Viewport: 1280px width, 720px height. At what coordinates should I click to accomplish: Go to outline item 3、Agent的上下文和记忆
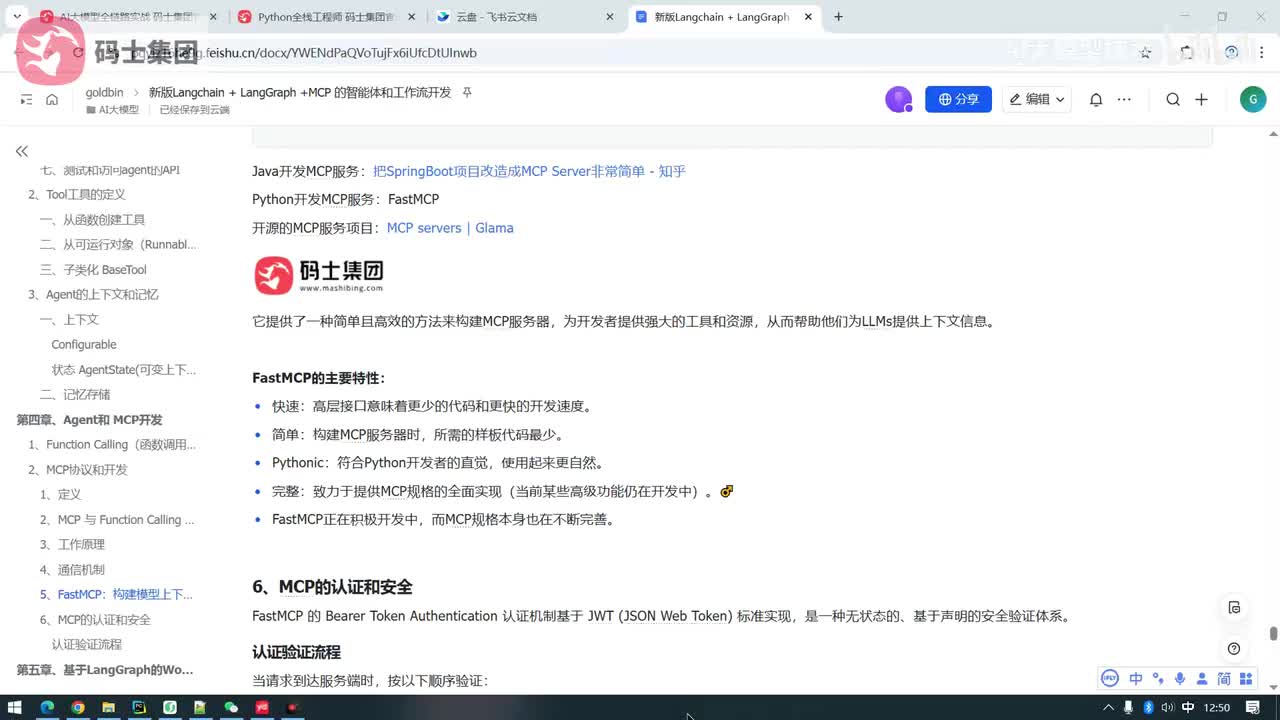click(93, 295)
